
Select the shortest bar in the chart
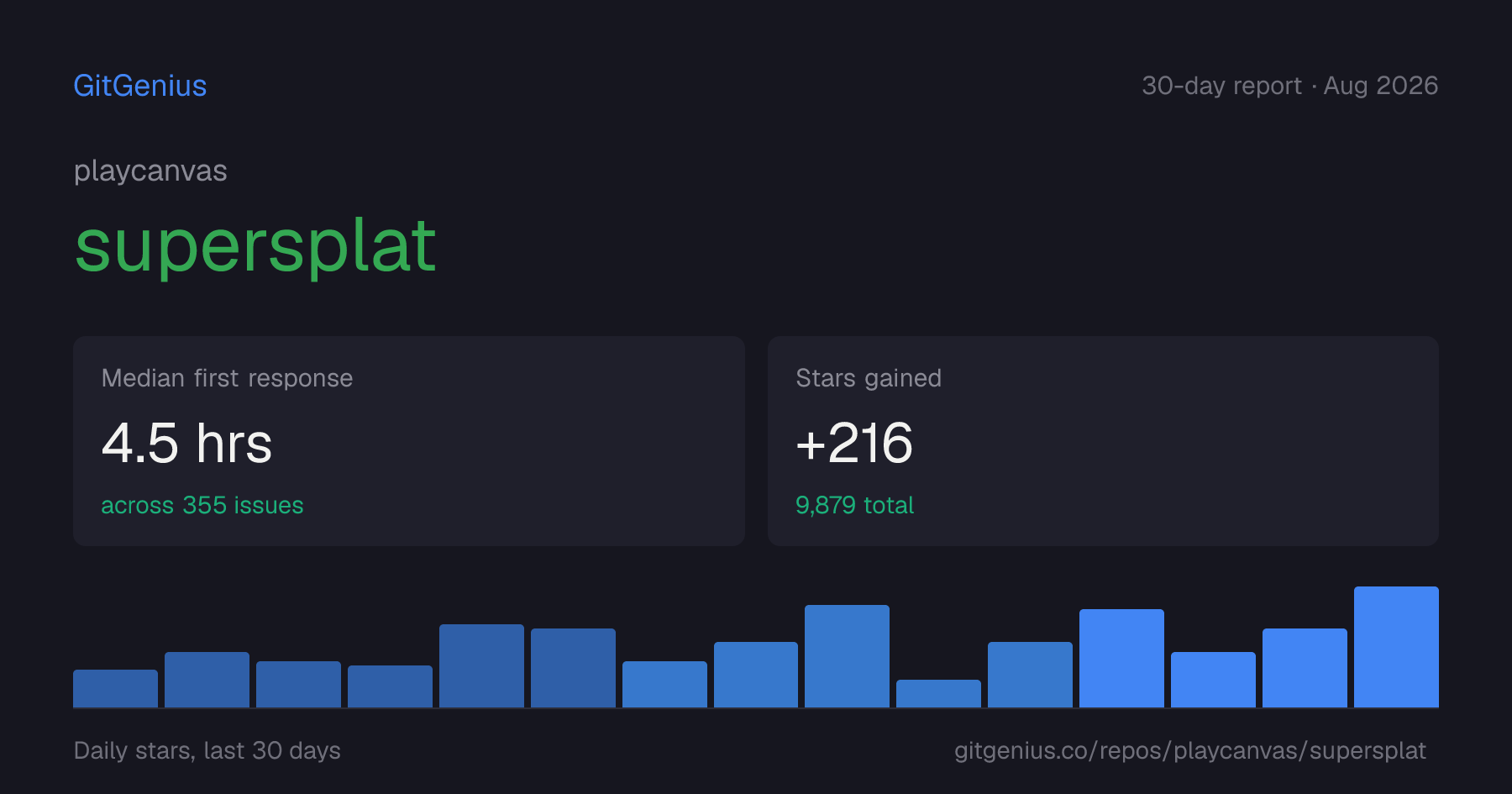[938, 693]
